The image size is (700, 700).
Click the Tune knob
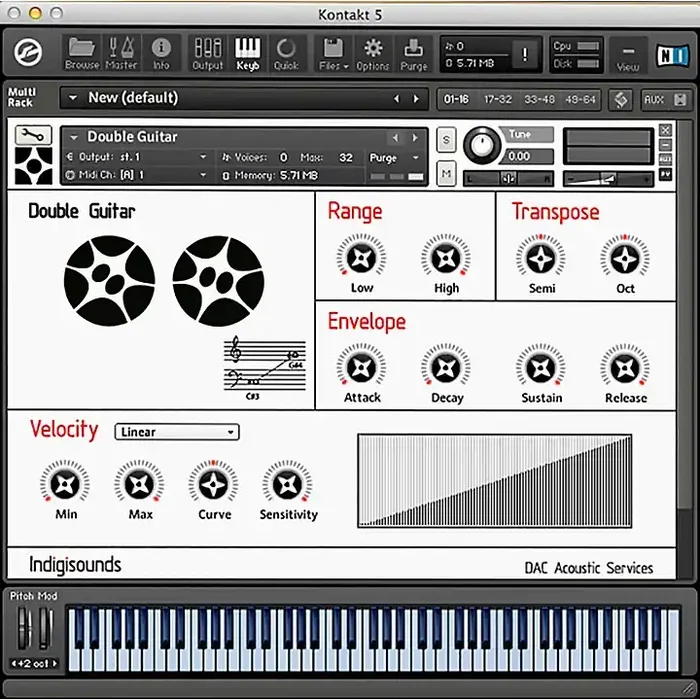click(482, 145)
